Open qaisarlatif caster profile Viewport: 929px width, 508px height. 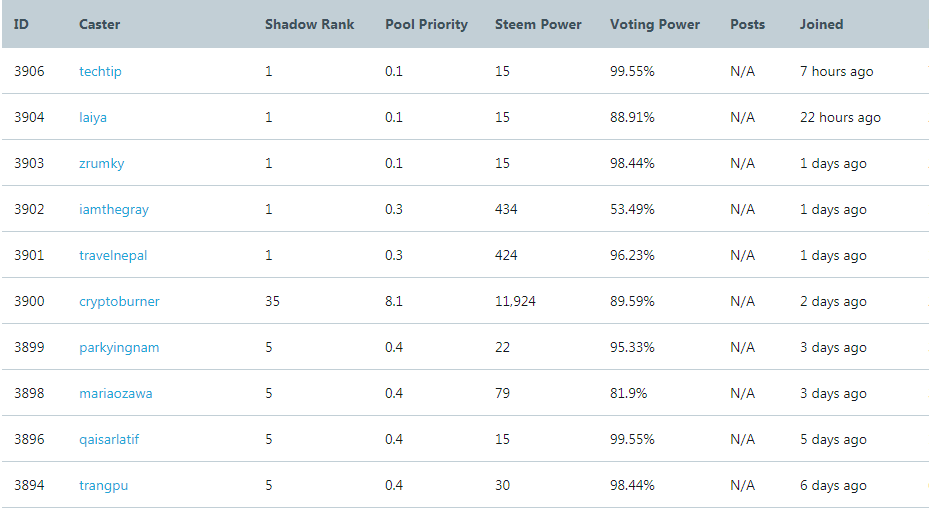[x=109, y=440]
